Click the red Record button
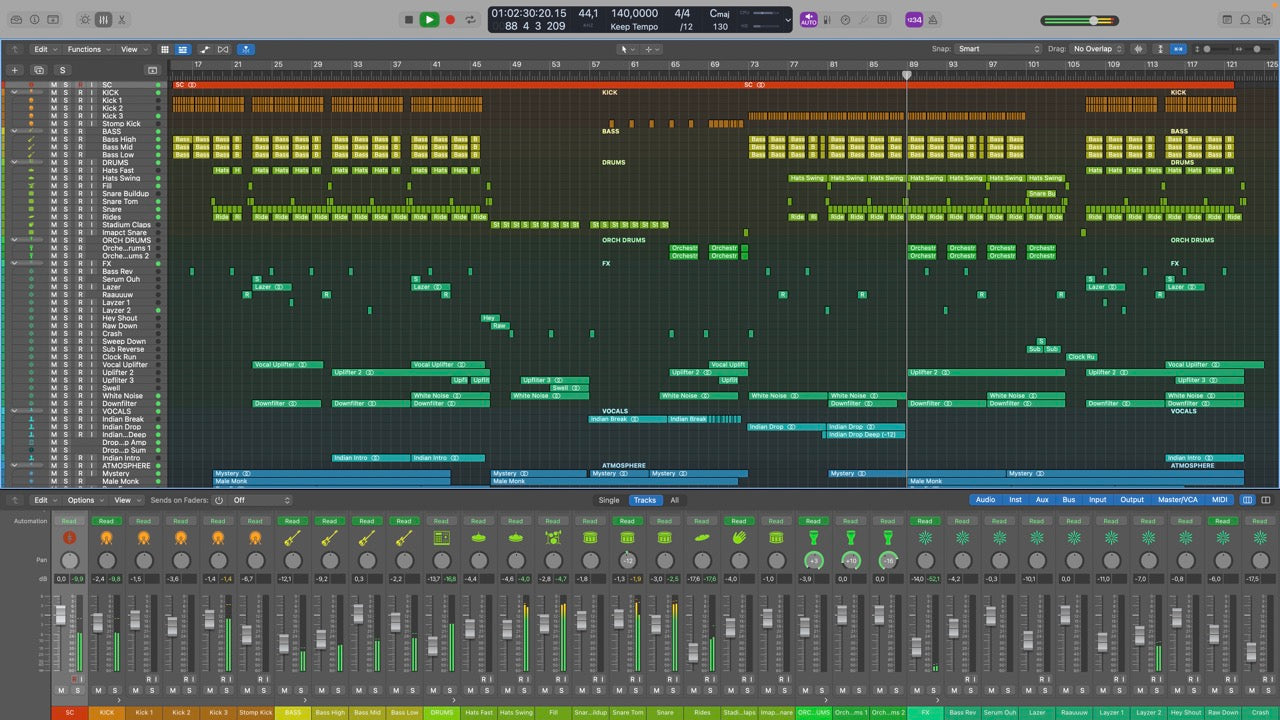 [x=450, y=19]
